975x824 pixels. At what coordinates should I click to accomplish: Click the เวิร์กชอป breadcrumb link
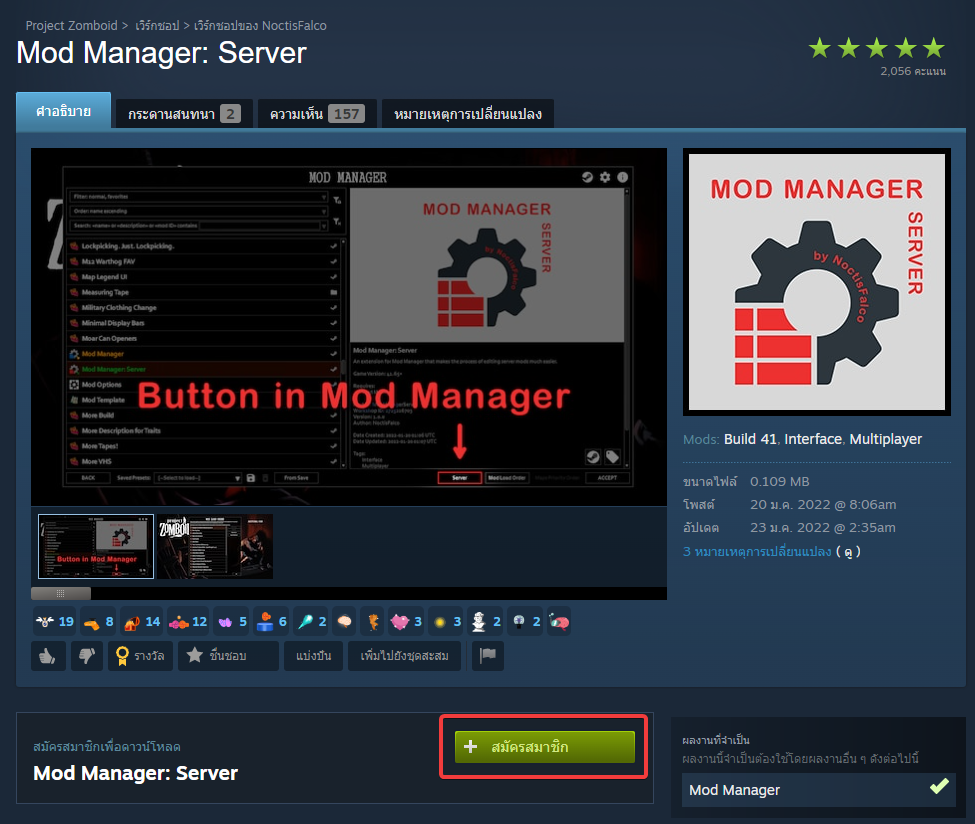point(157,25)
